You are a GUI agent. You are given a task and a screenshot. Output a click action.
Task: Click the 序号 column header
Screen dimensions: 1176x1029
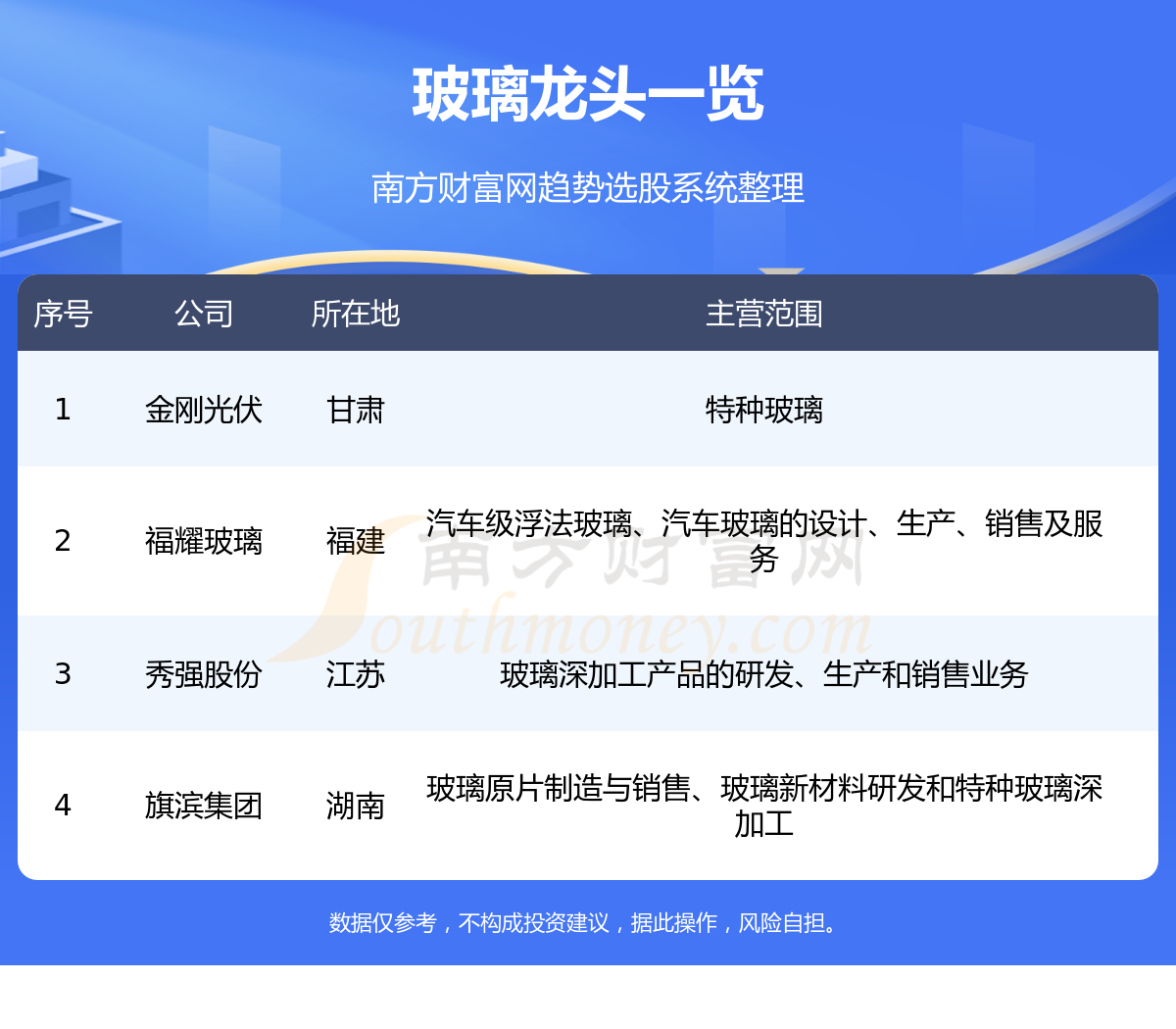pos(63,314)
